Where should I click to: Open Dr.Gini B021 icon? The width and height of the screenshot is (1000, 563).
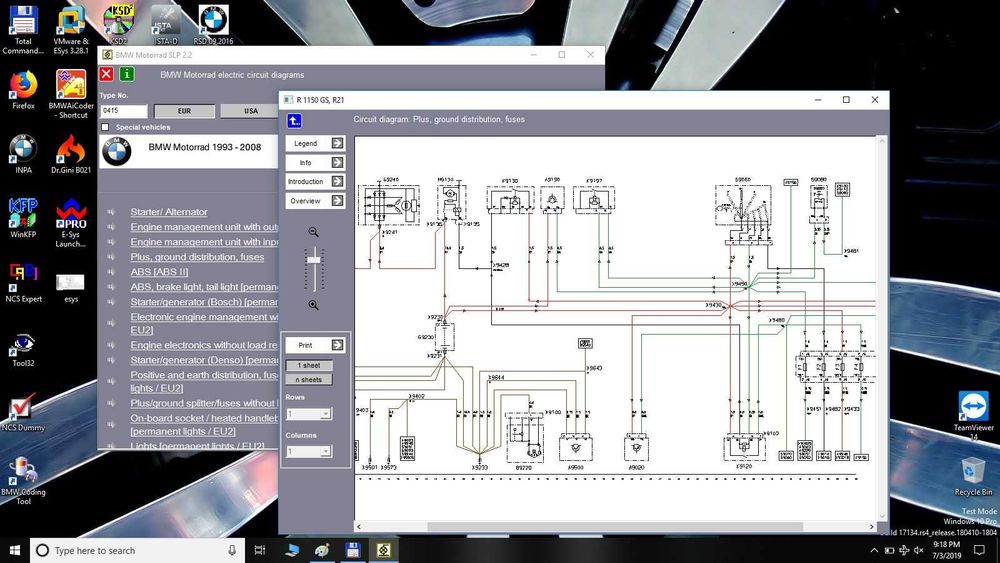pos(71,154)
